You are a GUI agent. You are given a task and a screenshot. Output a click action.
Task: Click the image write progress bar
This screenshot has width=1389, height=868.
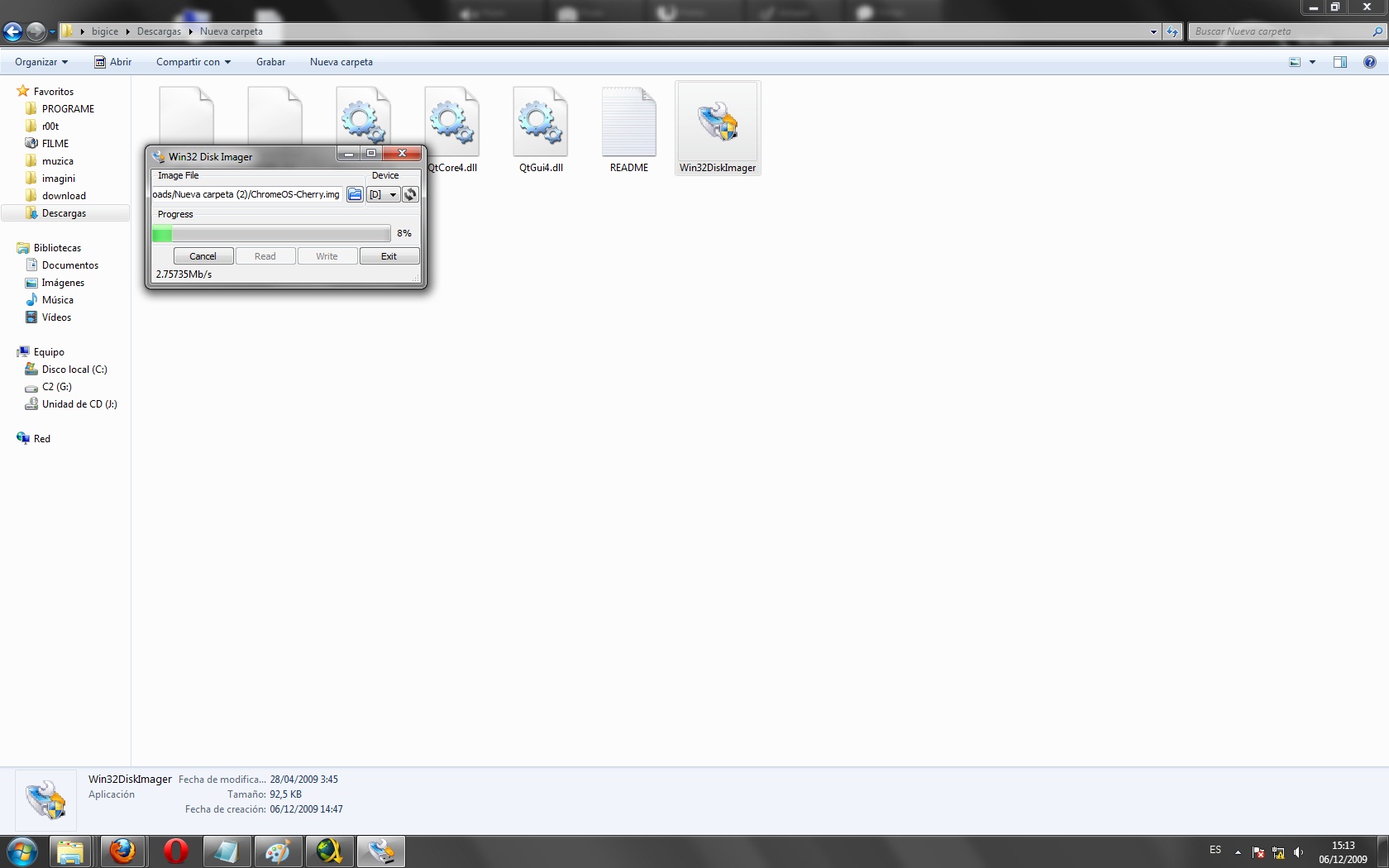click(x=271, y=234)
